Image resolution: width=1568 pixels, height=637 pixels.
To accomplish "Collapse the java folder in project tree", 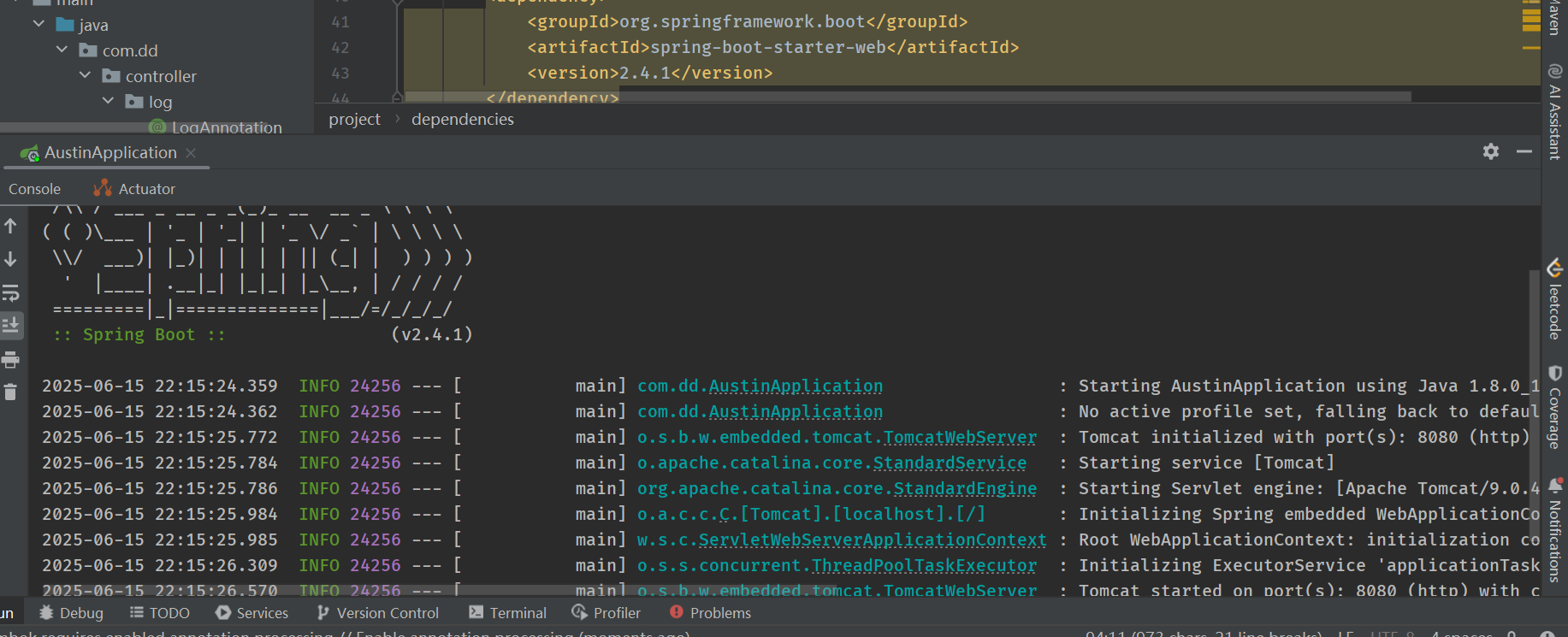I will tap(38, 25).
